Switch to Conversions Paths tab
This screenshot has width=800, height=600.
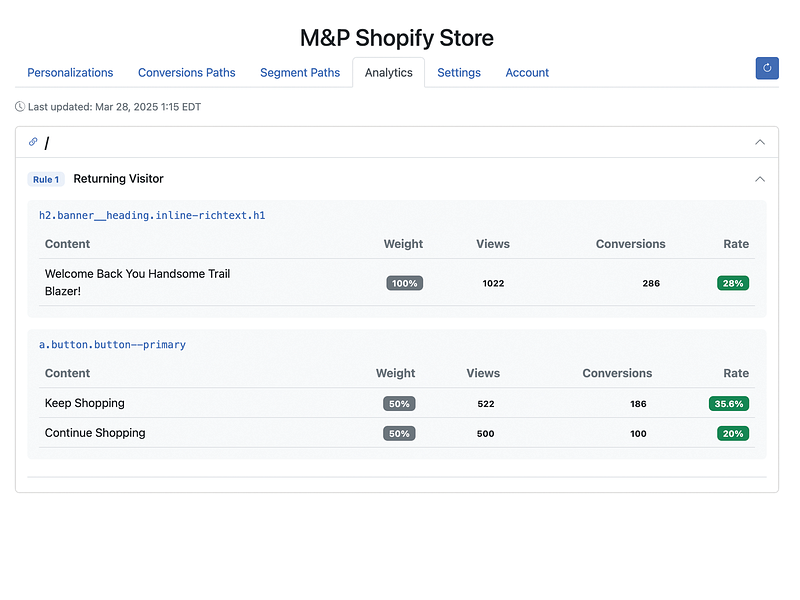pos(187,72)
